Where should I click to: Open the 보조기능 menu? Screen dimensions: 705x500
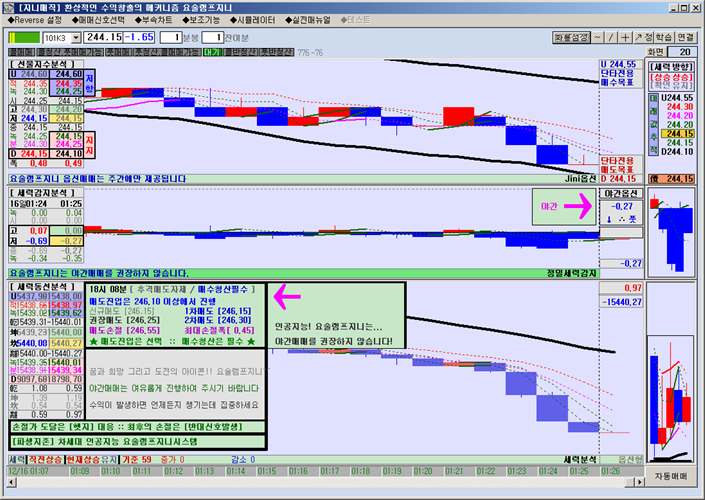[201, 20]
